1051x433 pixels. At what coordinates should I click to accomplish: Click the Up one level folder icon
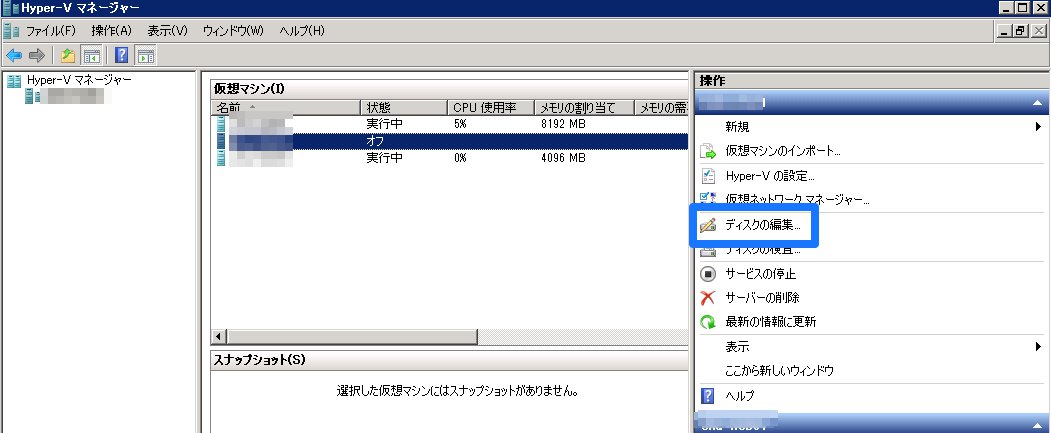68,56
